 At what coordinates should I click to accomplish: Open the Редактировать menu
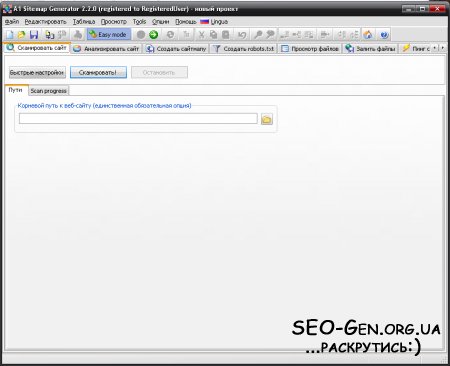click(x=46, y=22)
